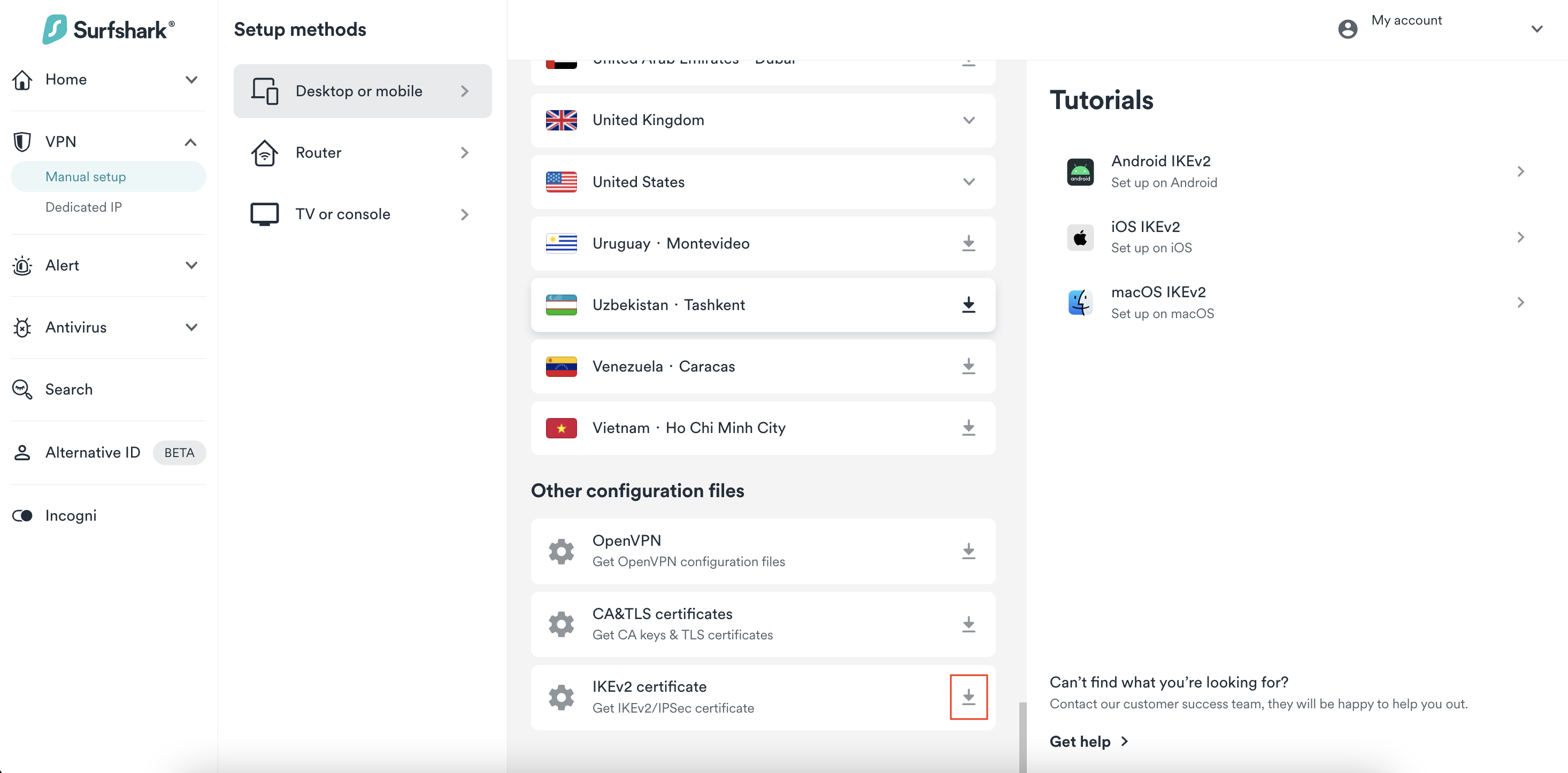Select Manual setup in sidebar

[109, 176]
